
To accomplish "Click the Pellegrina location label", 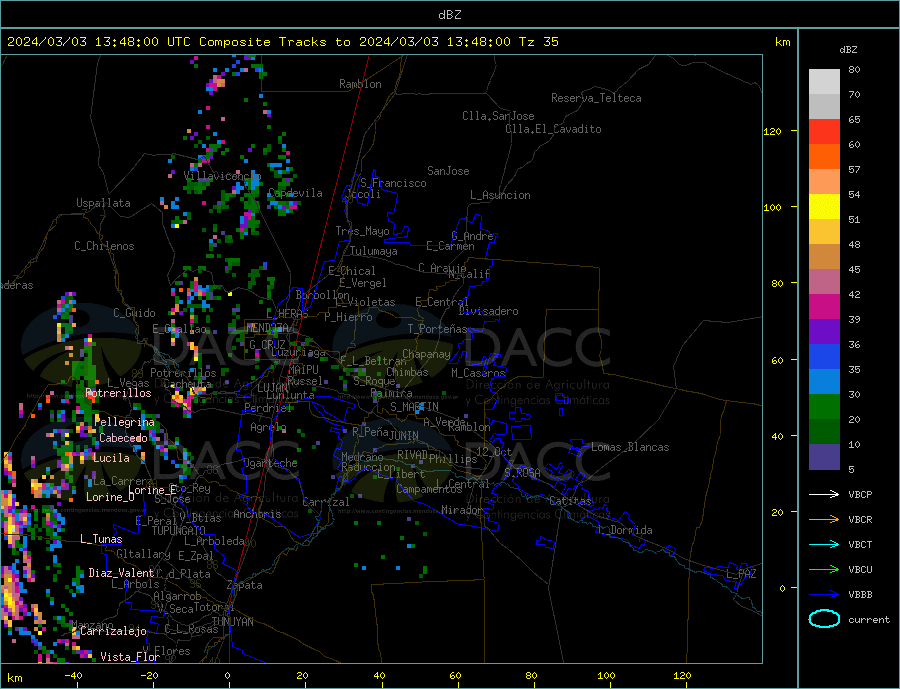I will (x=125, y=422).
